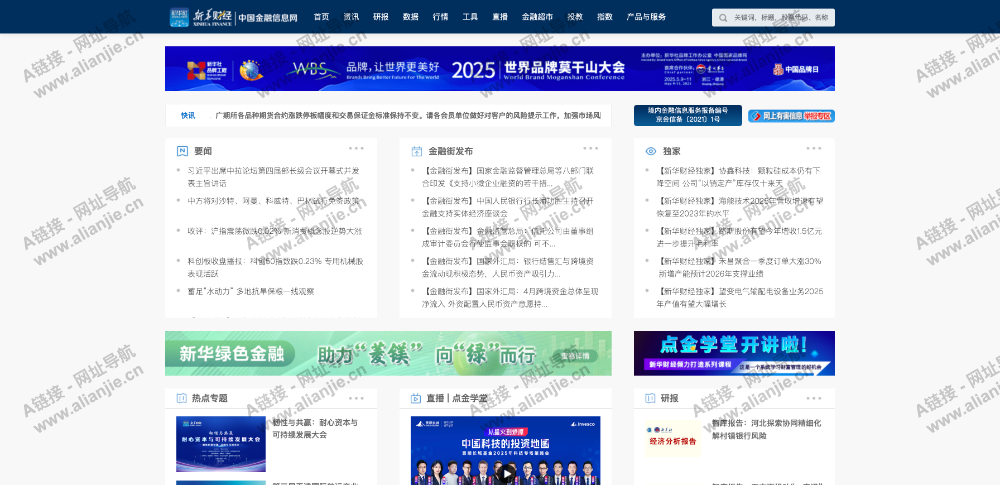Image resolution: width=1000 pixels, height=485 pixels.
Task: Open the 经济分析报告 report thumbnail
Action: click(672, 438)
